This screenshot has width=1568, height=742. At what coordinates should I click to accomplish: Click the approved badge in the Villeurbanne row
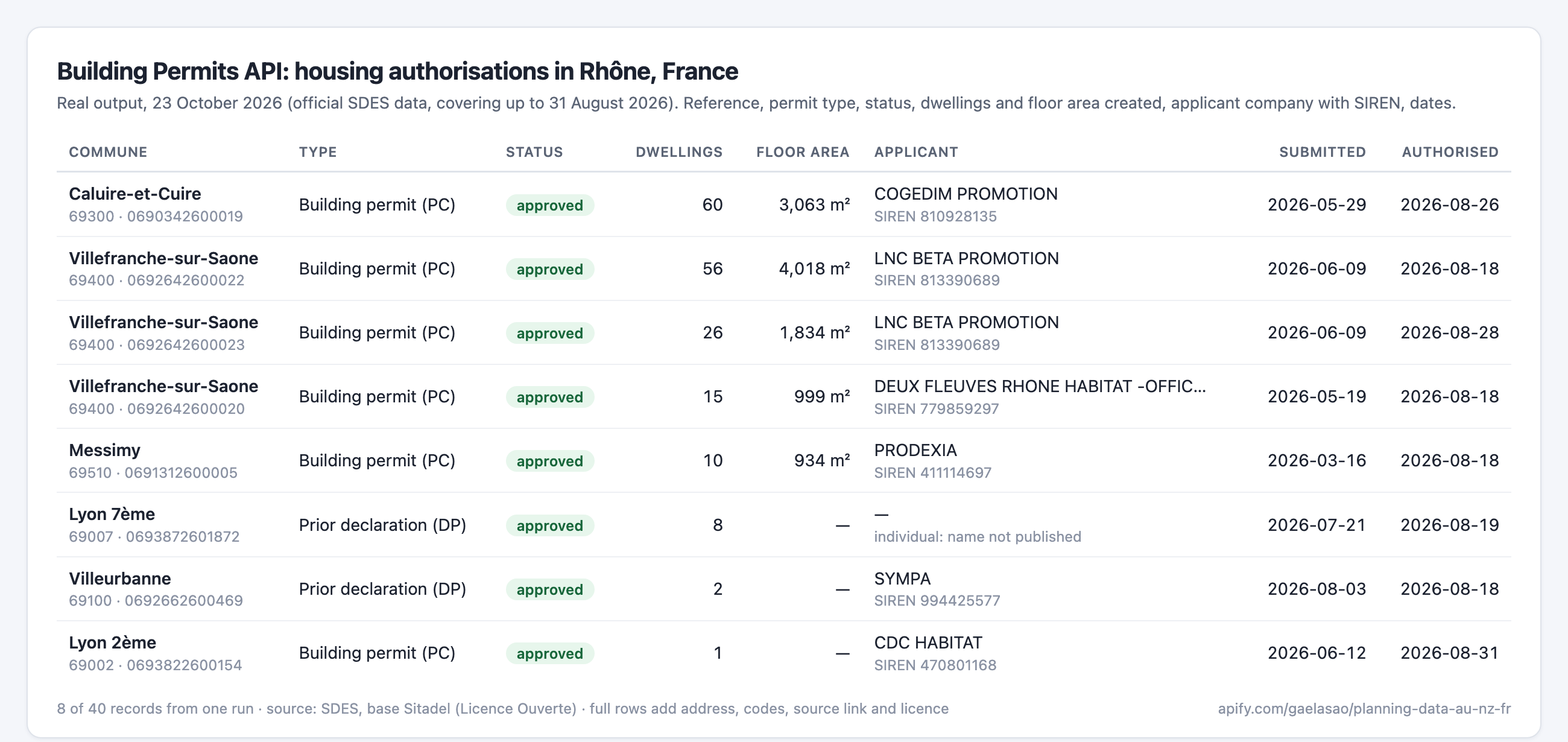[549, 589]
